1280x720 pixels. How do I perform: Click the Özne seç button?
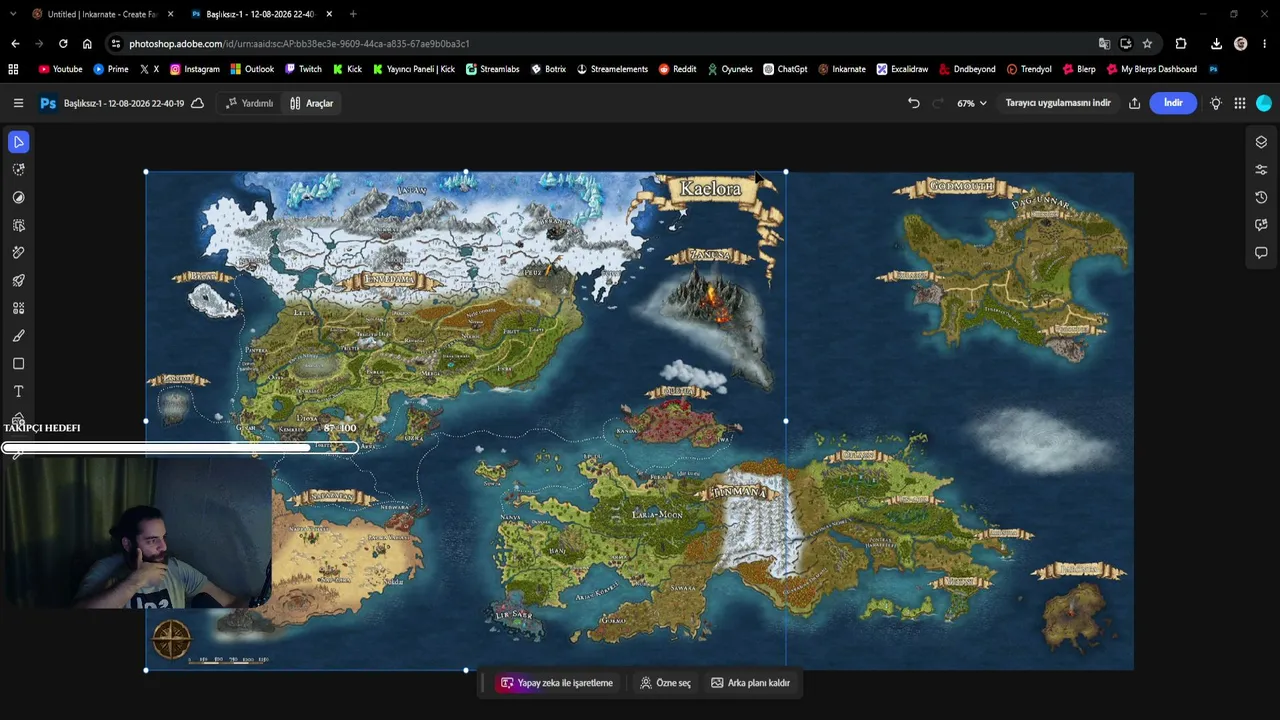click(x=666, y=683)
